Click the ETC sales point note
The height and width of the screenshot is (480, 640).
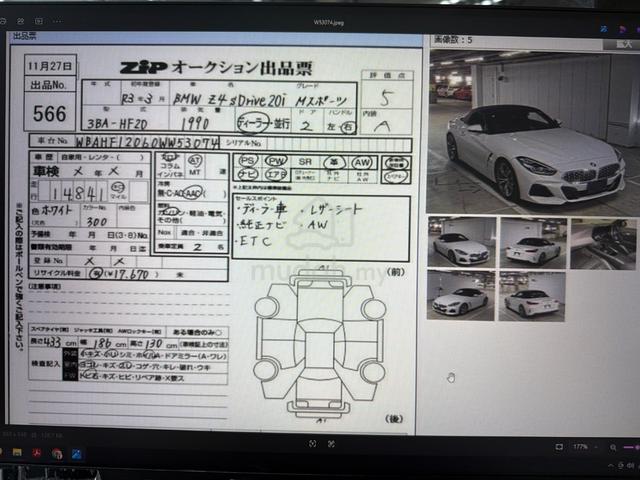[255, 241]
